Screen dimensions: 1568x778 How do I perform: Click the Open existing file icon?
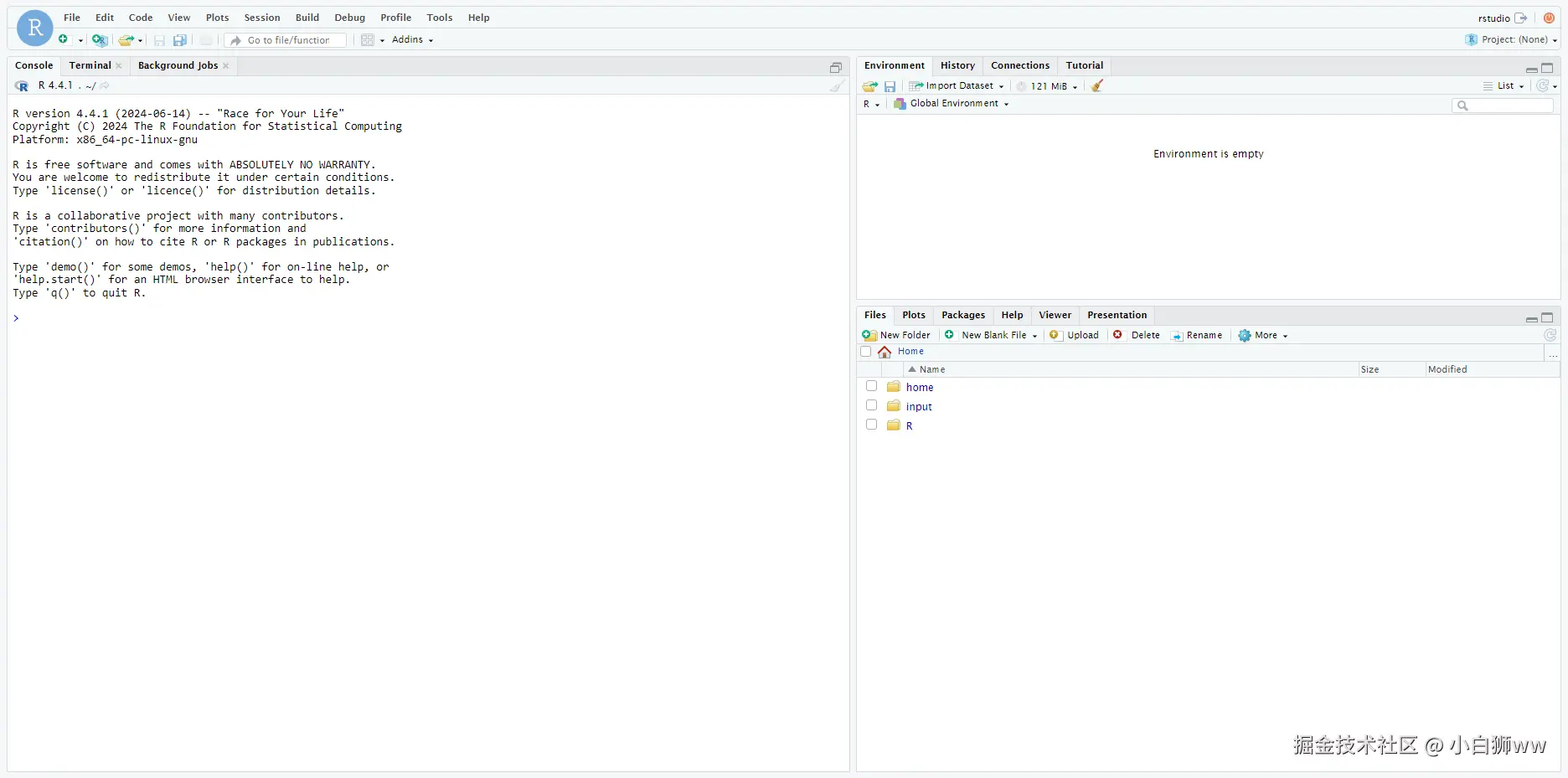126,40
